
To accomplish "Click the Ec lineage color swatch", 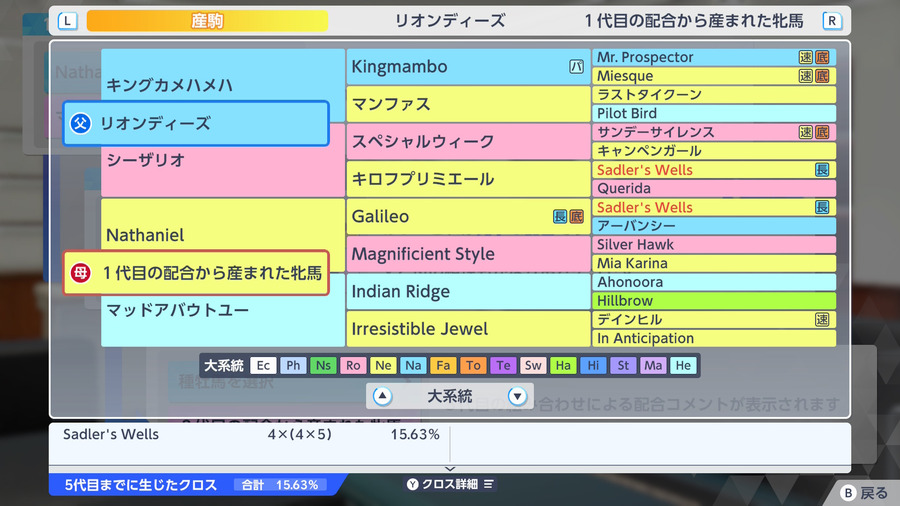I will click(x=263, y=365).
